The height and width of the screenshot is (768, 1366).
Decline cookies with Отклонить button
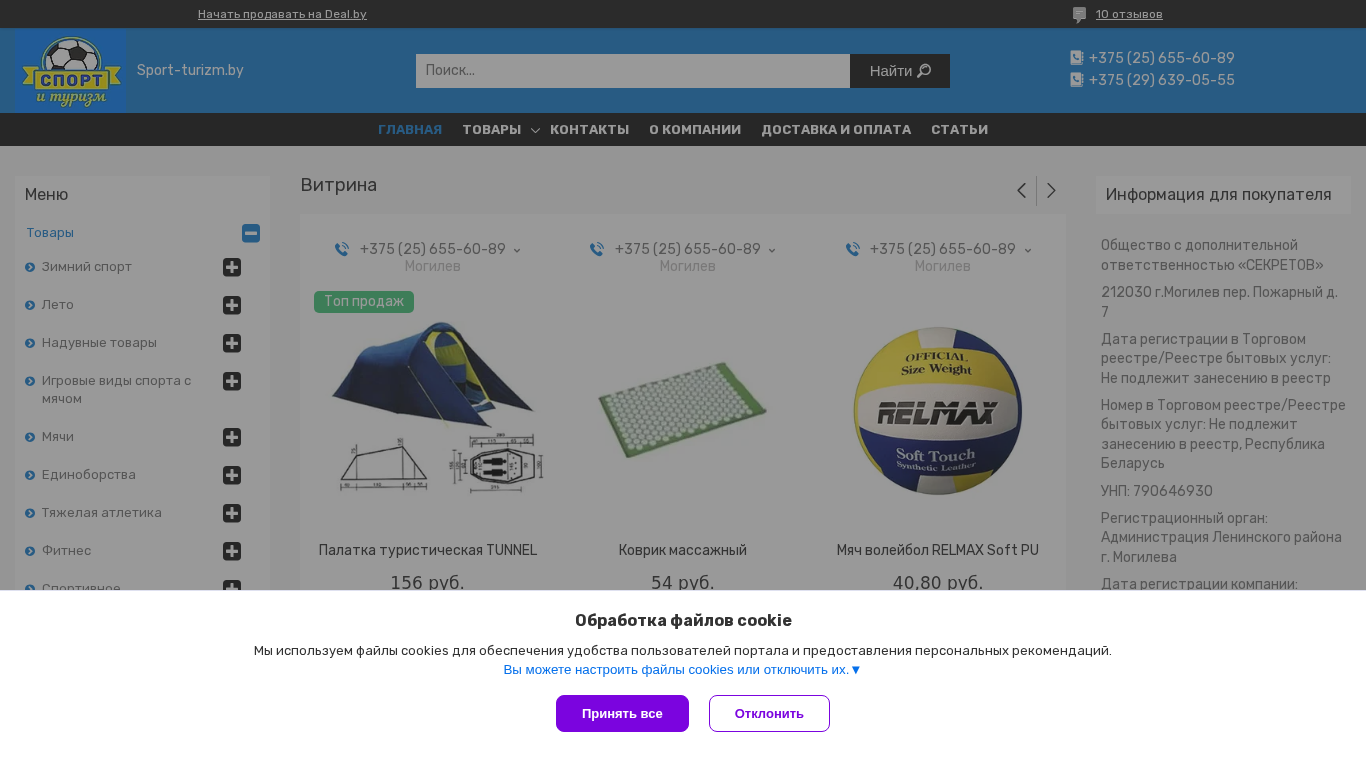[x=769, y=714]
